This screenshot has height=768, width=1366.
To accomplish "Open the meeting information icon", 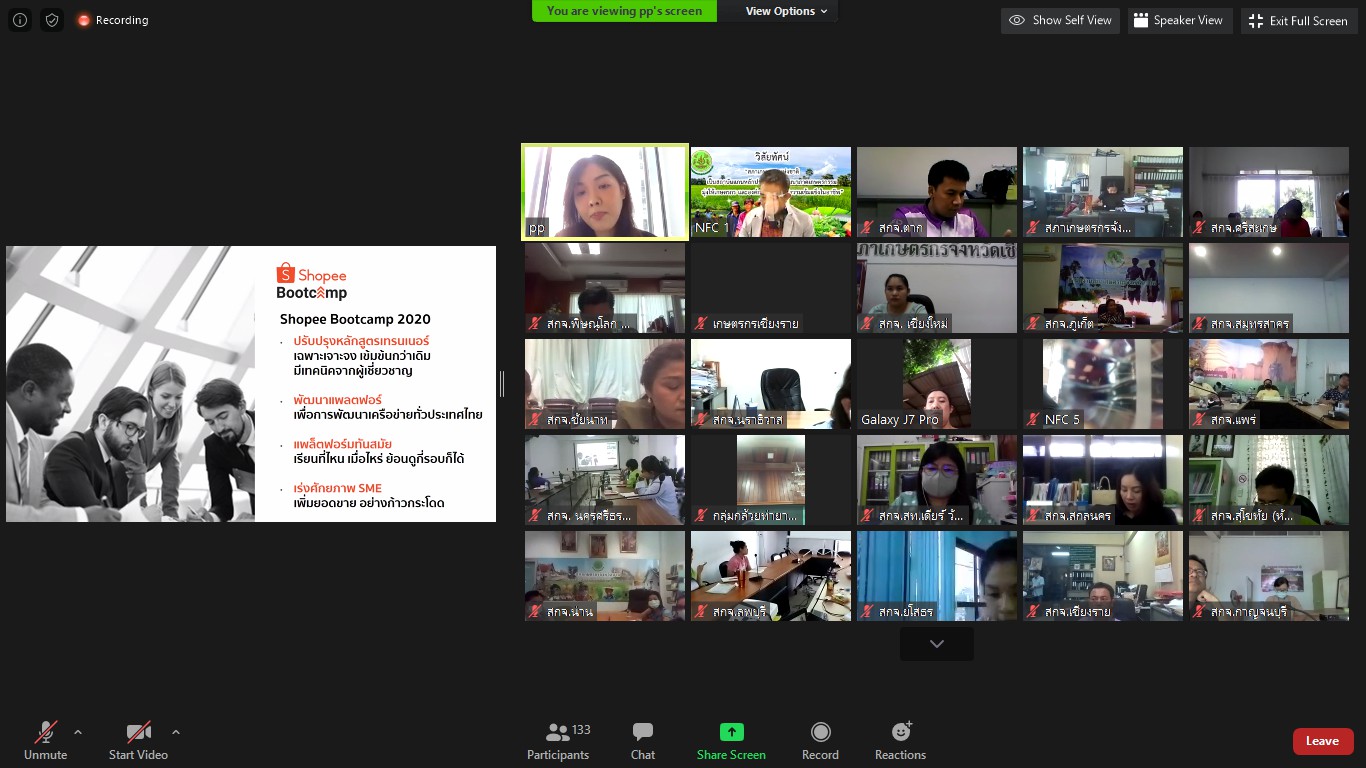I will (x=20, y=20).
